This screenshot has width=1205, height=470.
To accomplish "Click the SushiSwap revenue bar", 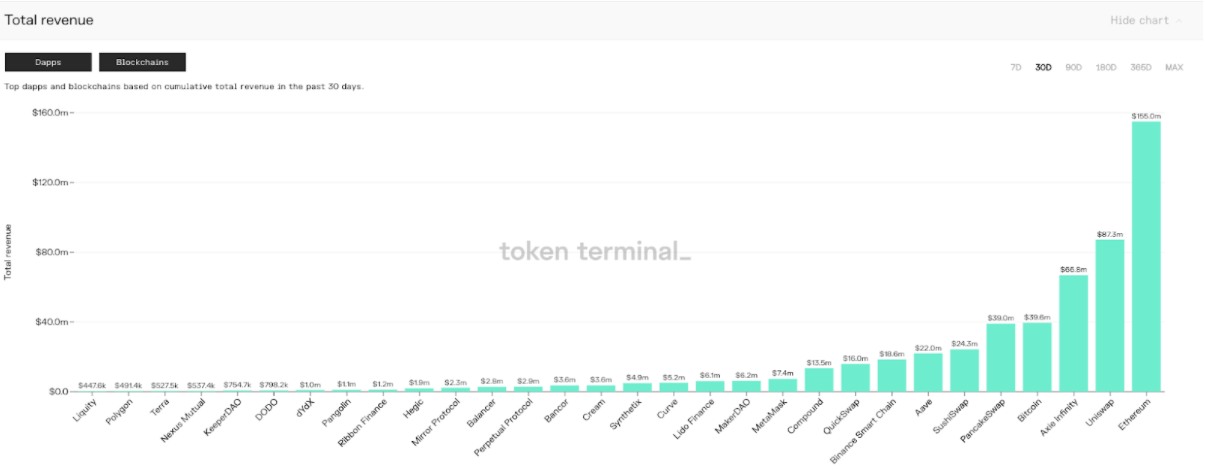I will coord(965,370).
